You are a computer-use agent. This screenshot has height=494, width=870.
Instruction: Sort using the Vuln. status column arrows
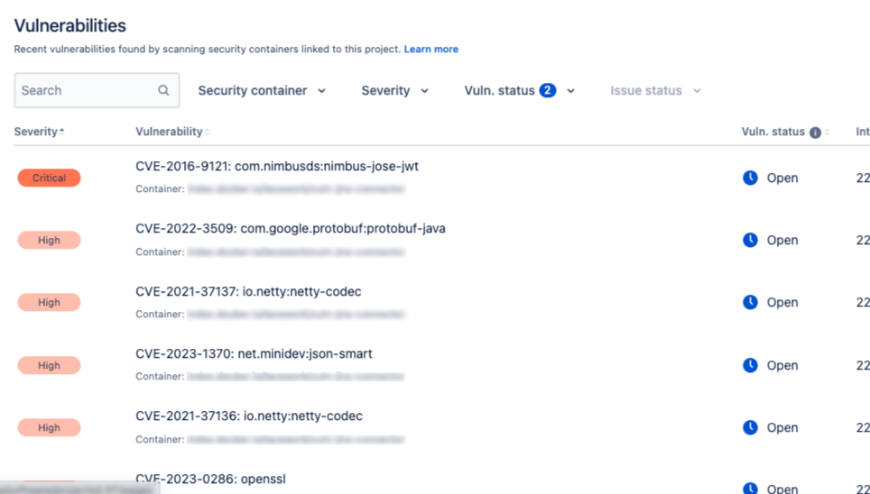(828, 132)
